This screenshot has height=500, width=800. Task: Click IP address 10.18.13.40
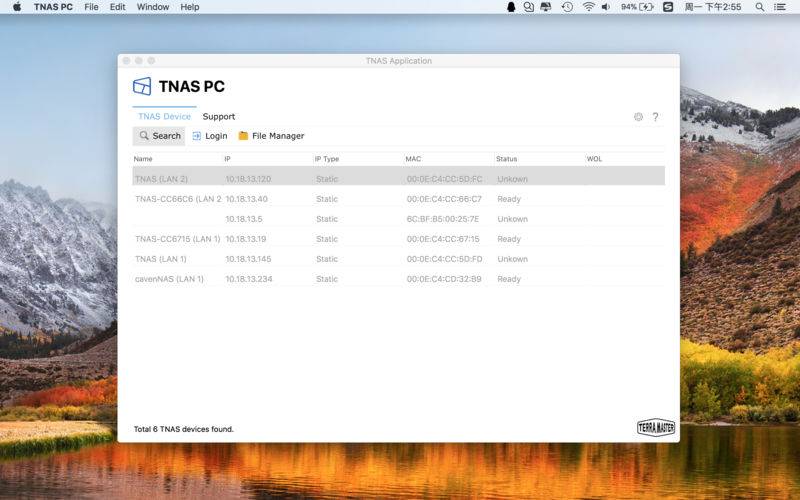click(246, 199)
